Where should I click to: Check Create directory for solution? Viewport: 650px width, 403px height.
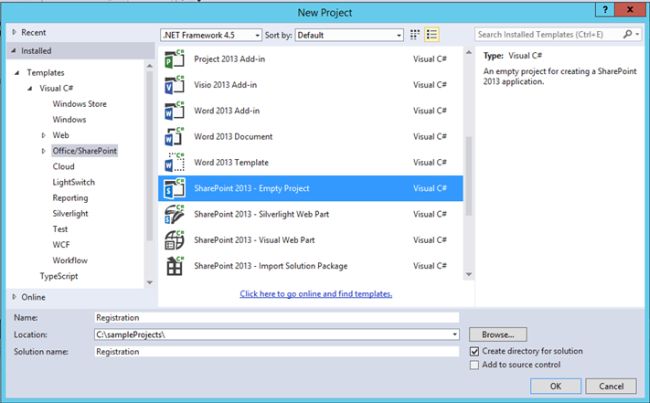tap(475, 351)
